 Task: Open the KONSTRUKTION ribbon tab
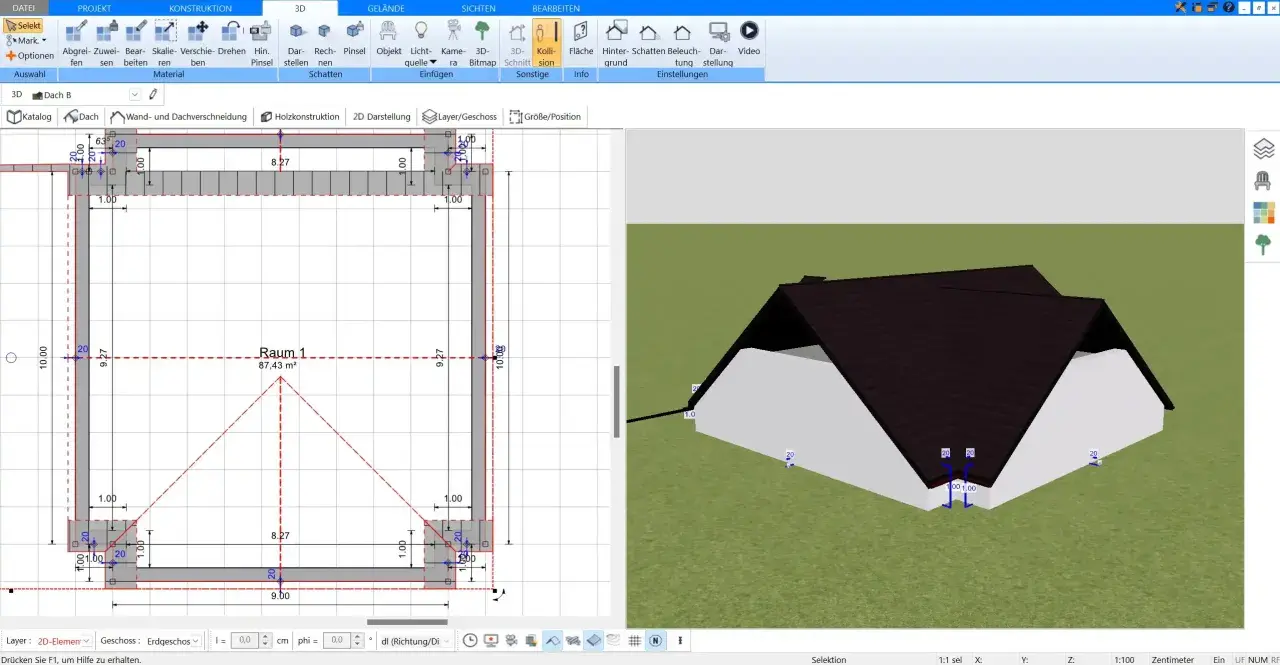coord(200,7)
